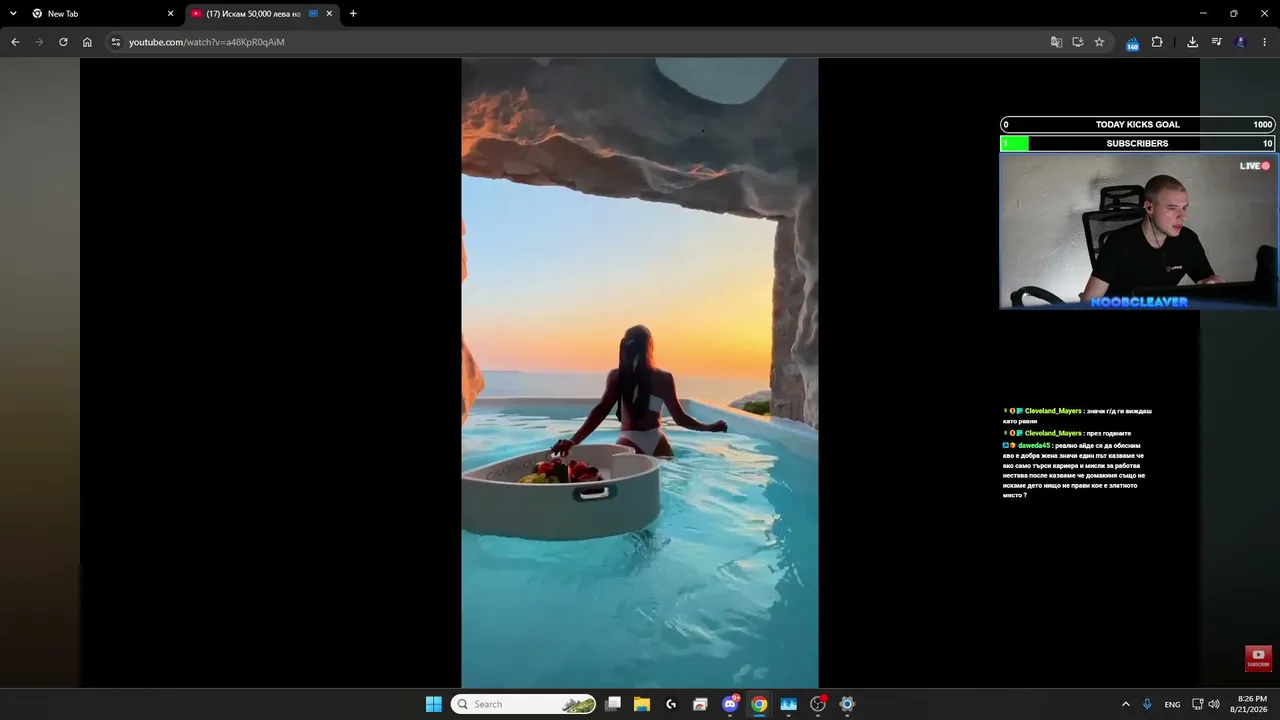Open the blue monitor app on taskbar
The height and width of the screenshot is (720, 1280).
pos(788,704)
